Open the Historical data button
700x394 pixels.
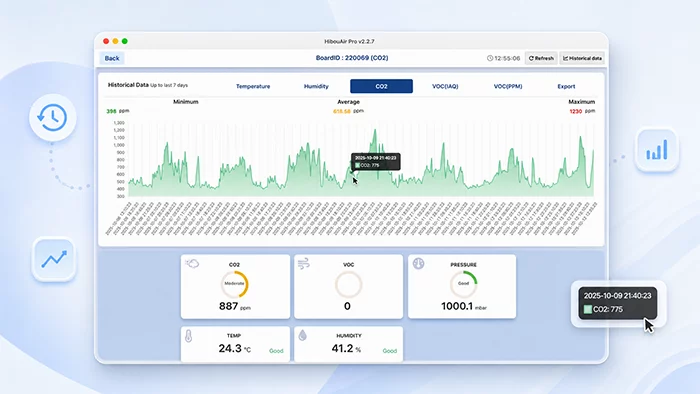582,58
